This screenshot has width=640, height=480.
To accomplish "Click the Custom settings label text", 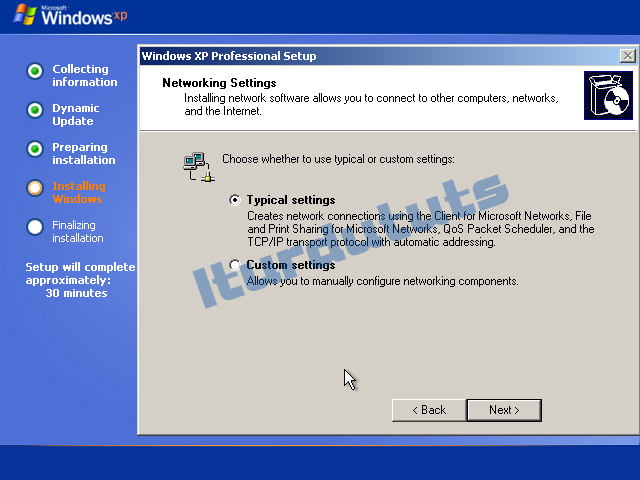I will click(x=291, y=265).
